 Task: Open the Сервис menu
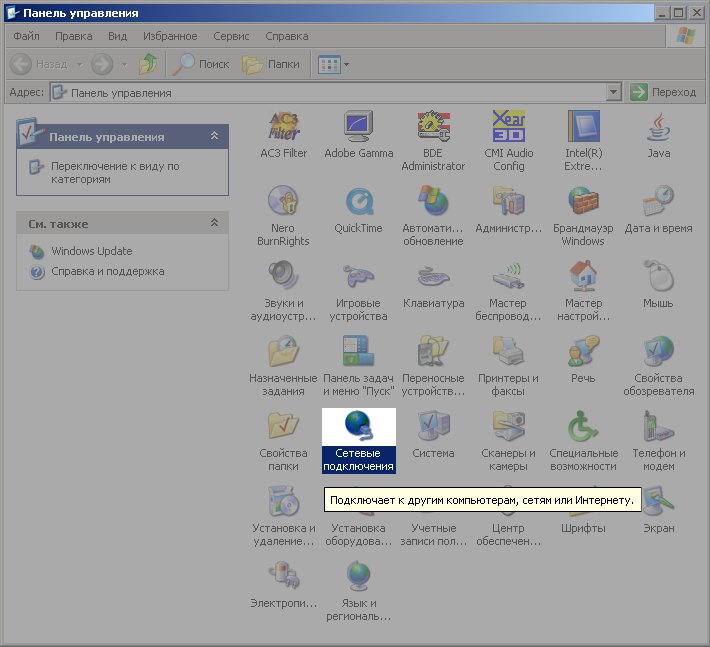coord(231,36)
